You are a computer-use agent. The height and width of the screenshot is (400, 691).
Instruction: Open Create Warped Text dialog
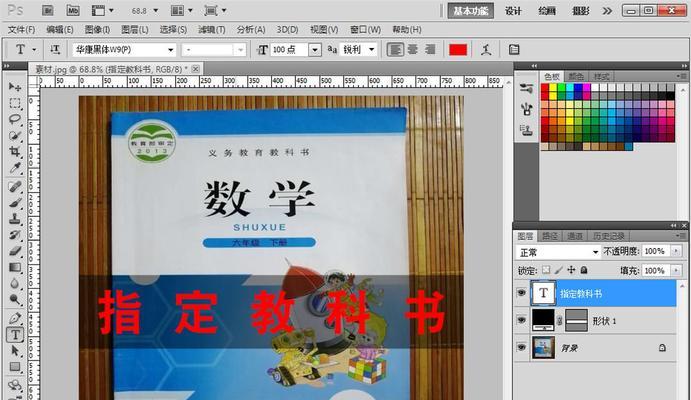coord(487,50)
